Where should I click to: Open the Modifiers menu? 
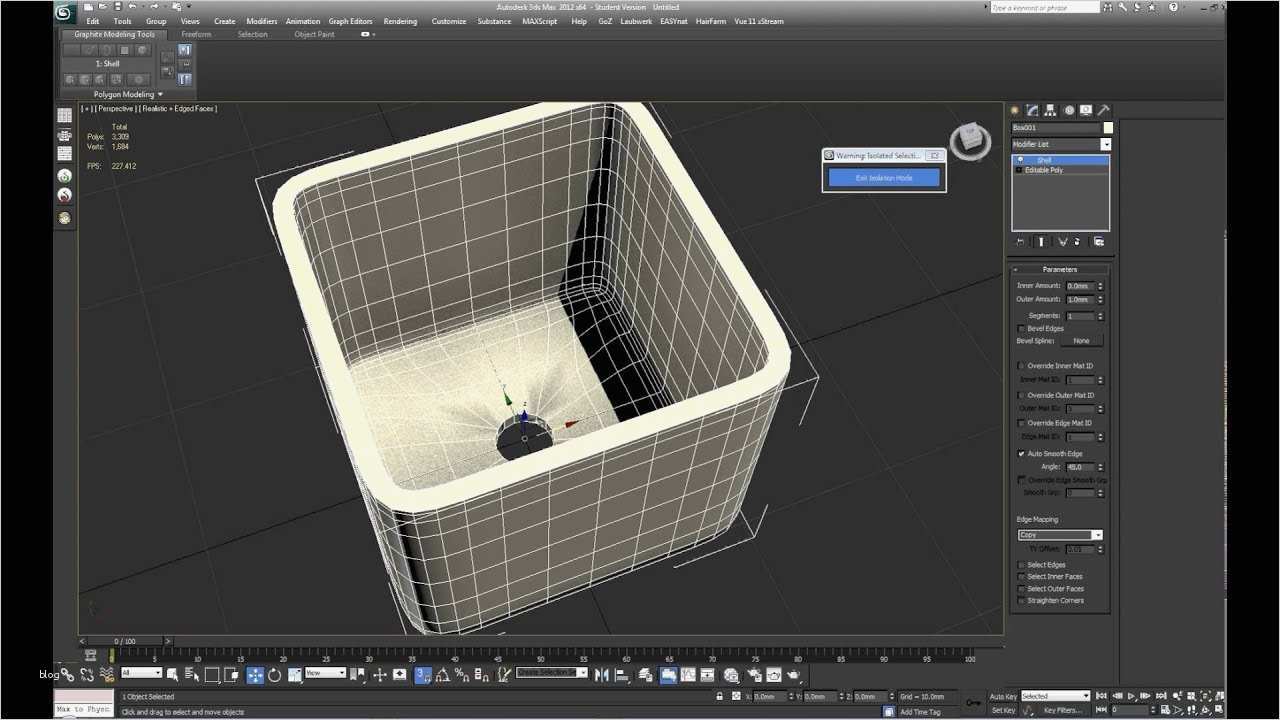coord(262,21)
